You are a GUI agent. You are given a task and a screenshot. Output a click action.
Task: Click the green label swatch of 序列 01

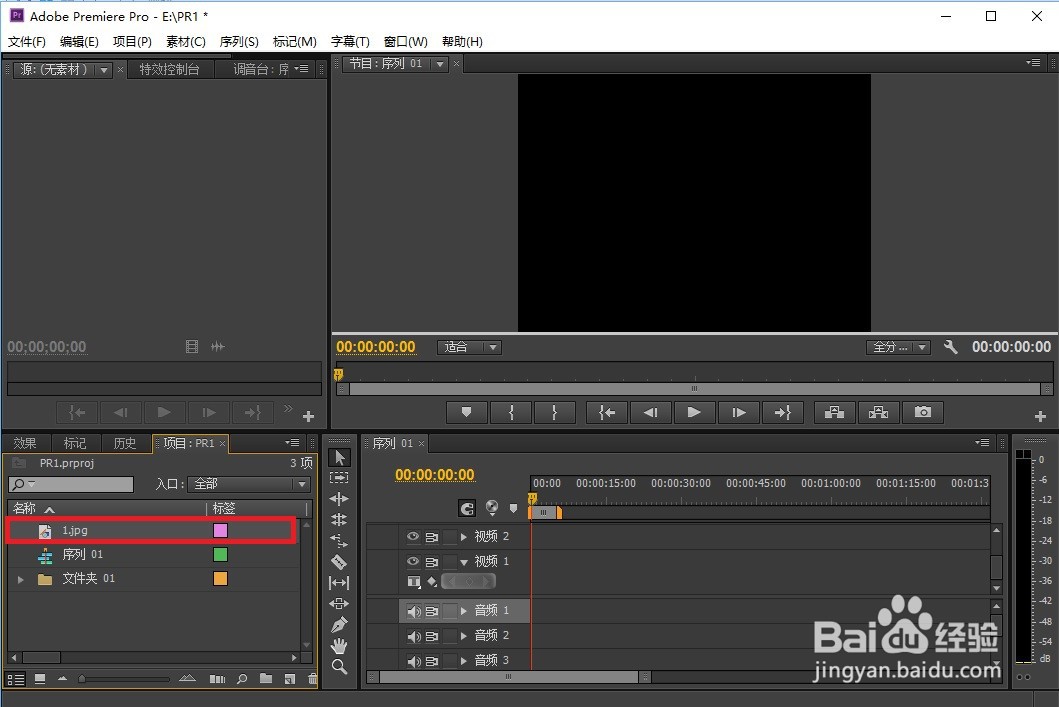tap(220, 554)
